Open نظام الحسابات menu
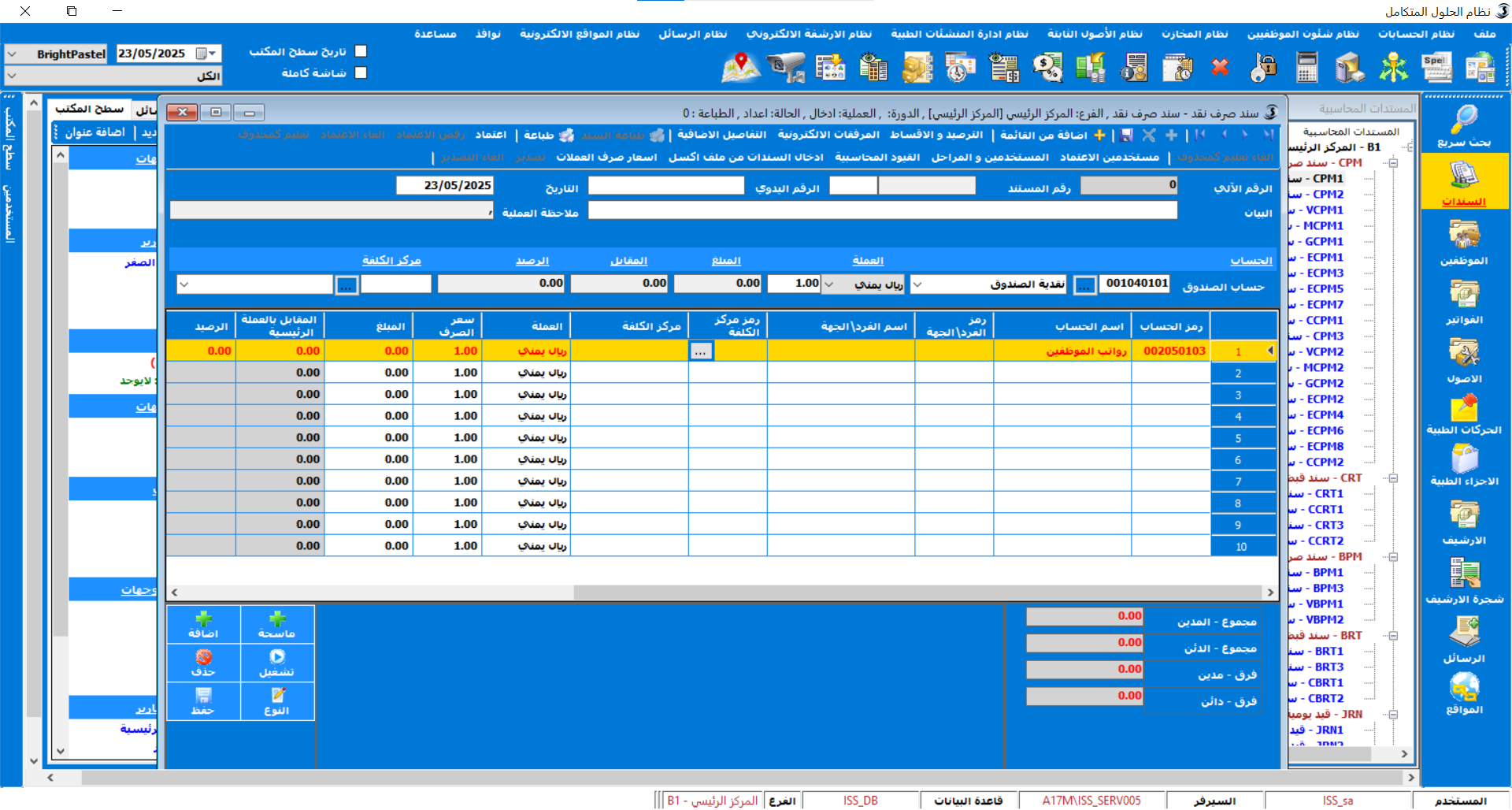The height and width of the screenshot is (810, 1512). (x=1416, y=34)
